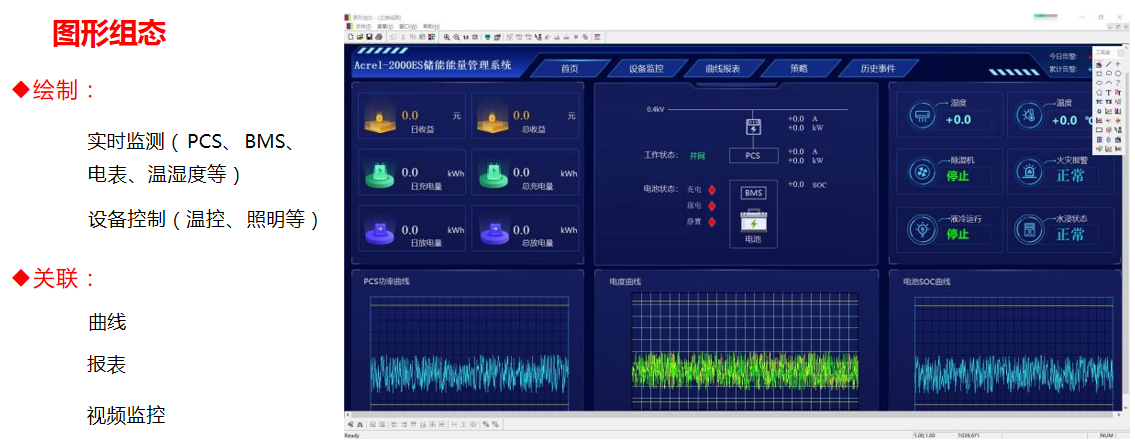Click the Open folder toolbar icon
1135x441 pixels.
tap(360, 37)
